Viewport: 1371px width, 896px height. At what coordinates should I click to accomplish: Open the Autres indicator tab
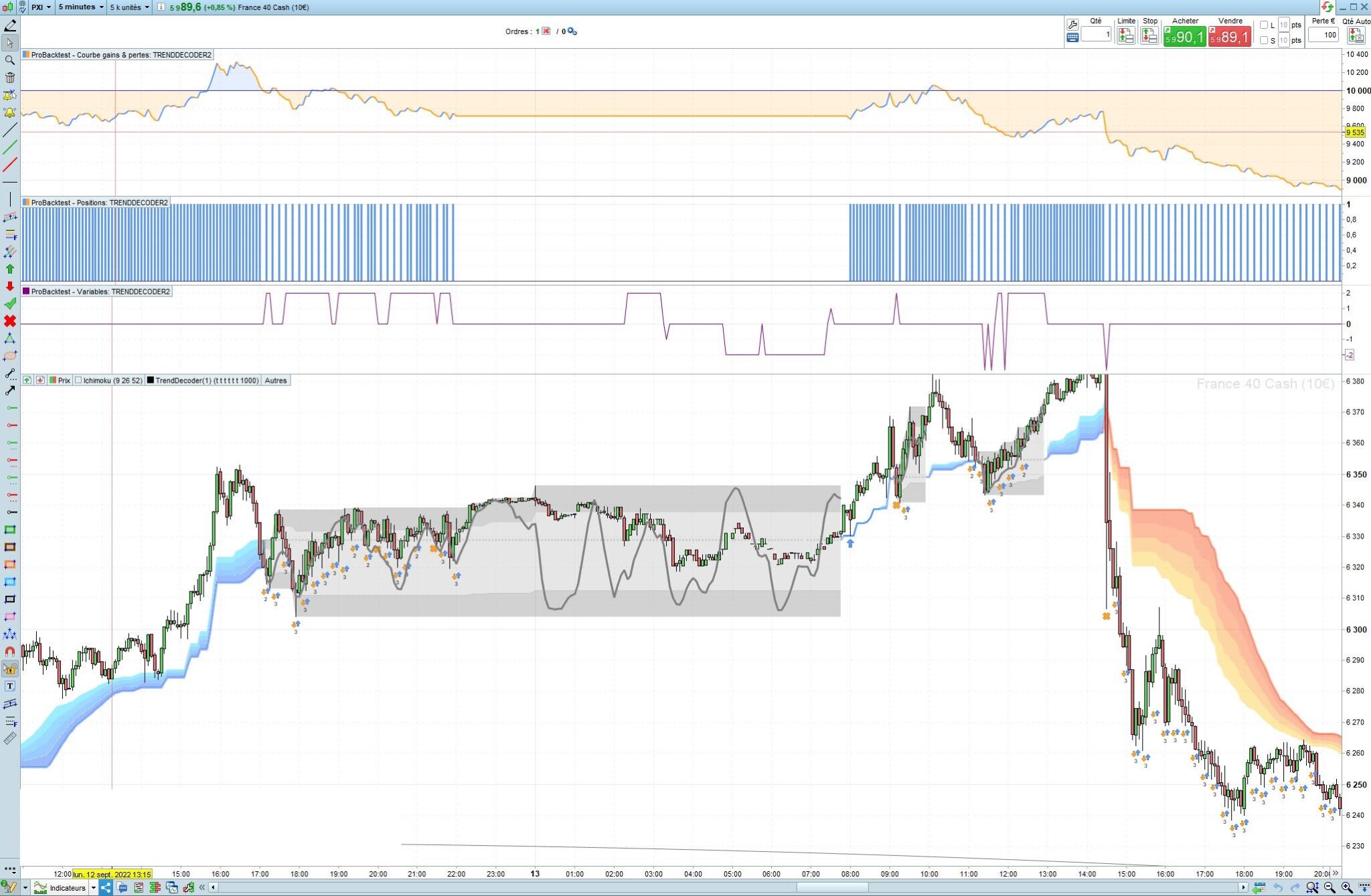coord(275,380)
